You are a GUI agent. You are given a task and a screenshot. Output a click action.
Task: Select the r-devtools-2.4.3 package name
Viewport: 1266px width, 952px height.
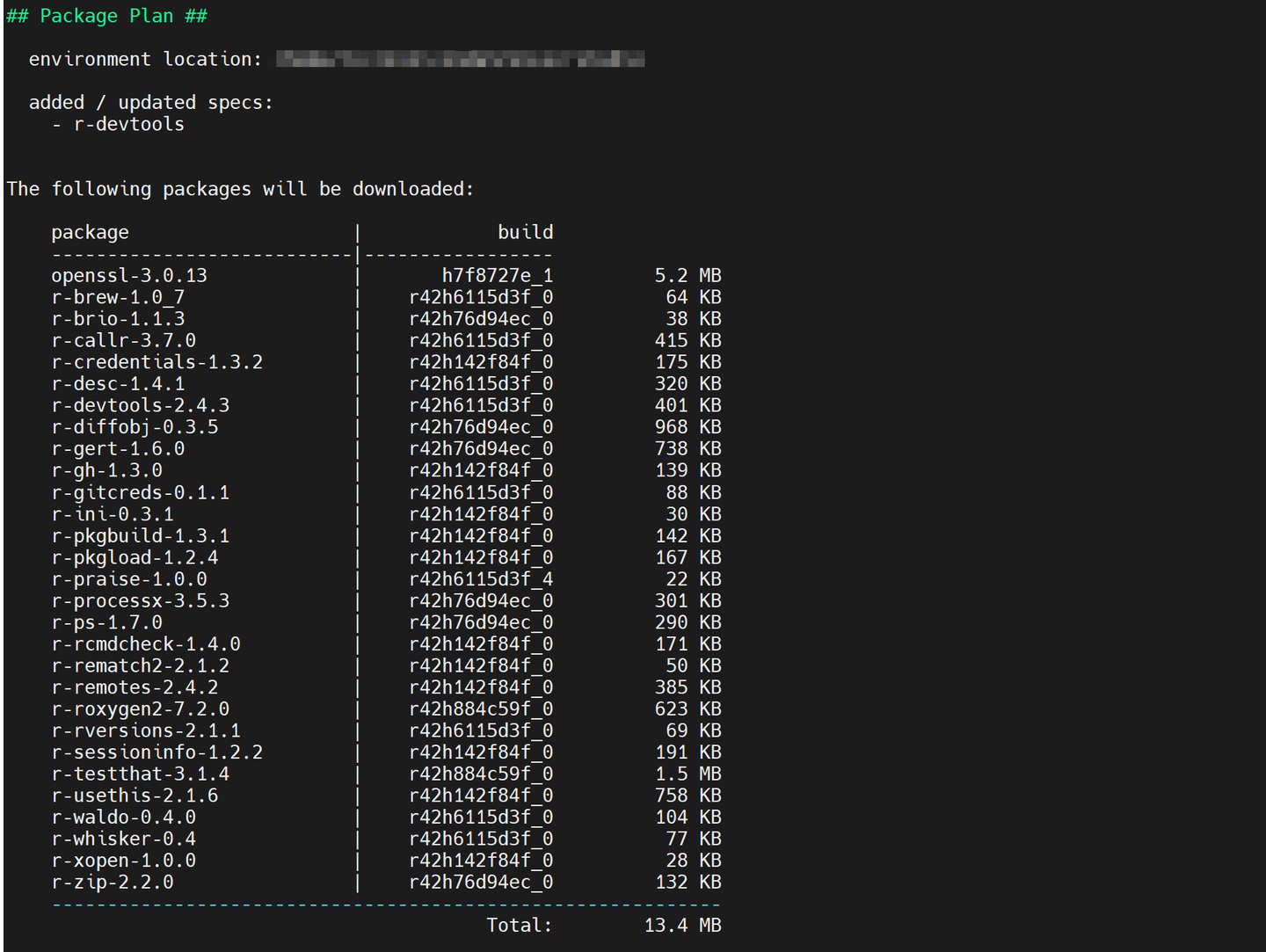coord(141,405)
